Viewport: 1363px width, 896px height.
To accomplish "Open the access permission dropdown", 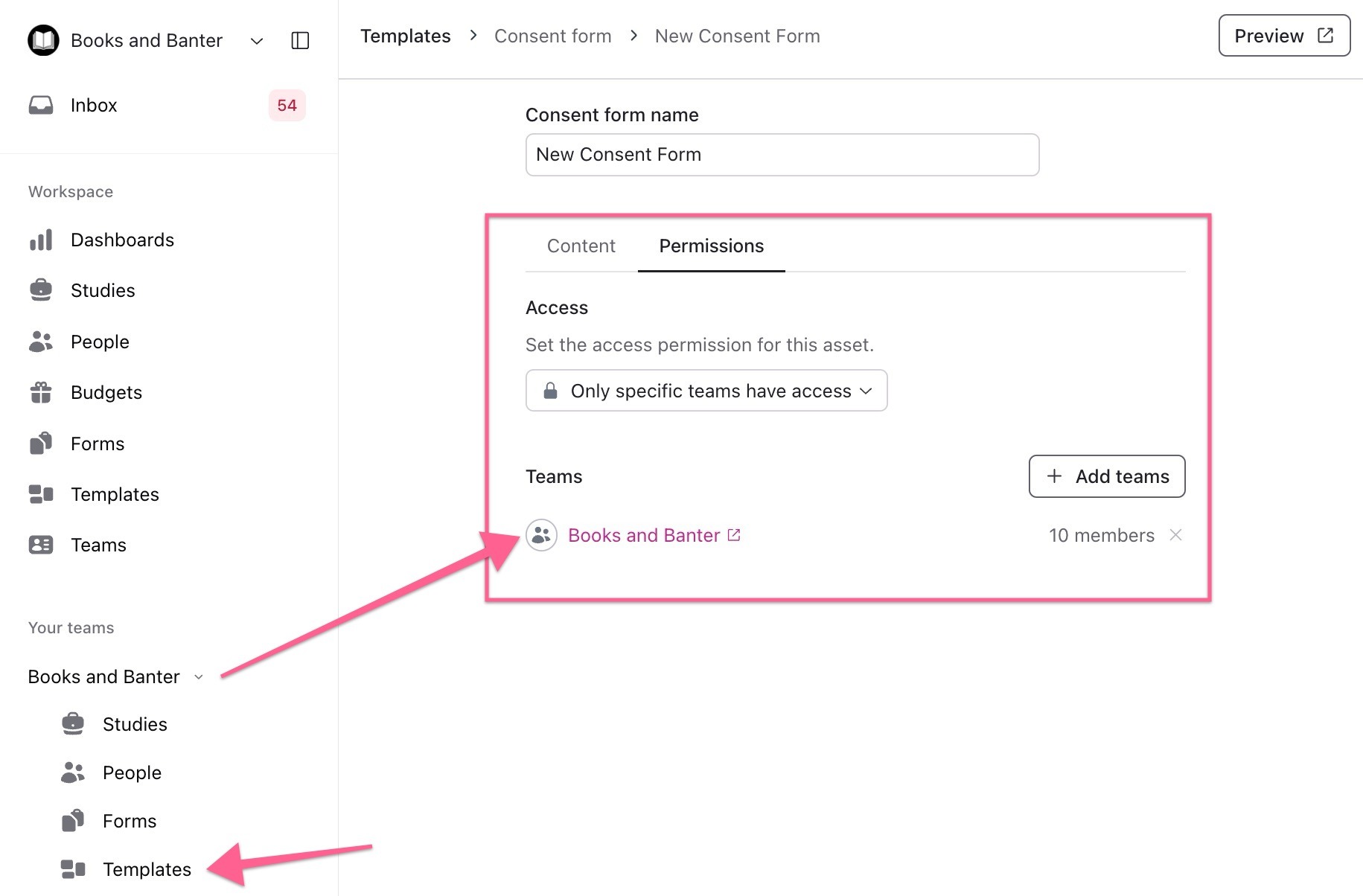I will coord(706,391).
